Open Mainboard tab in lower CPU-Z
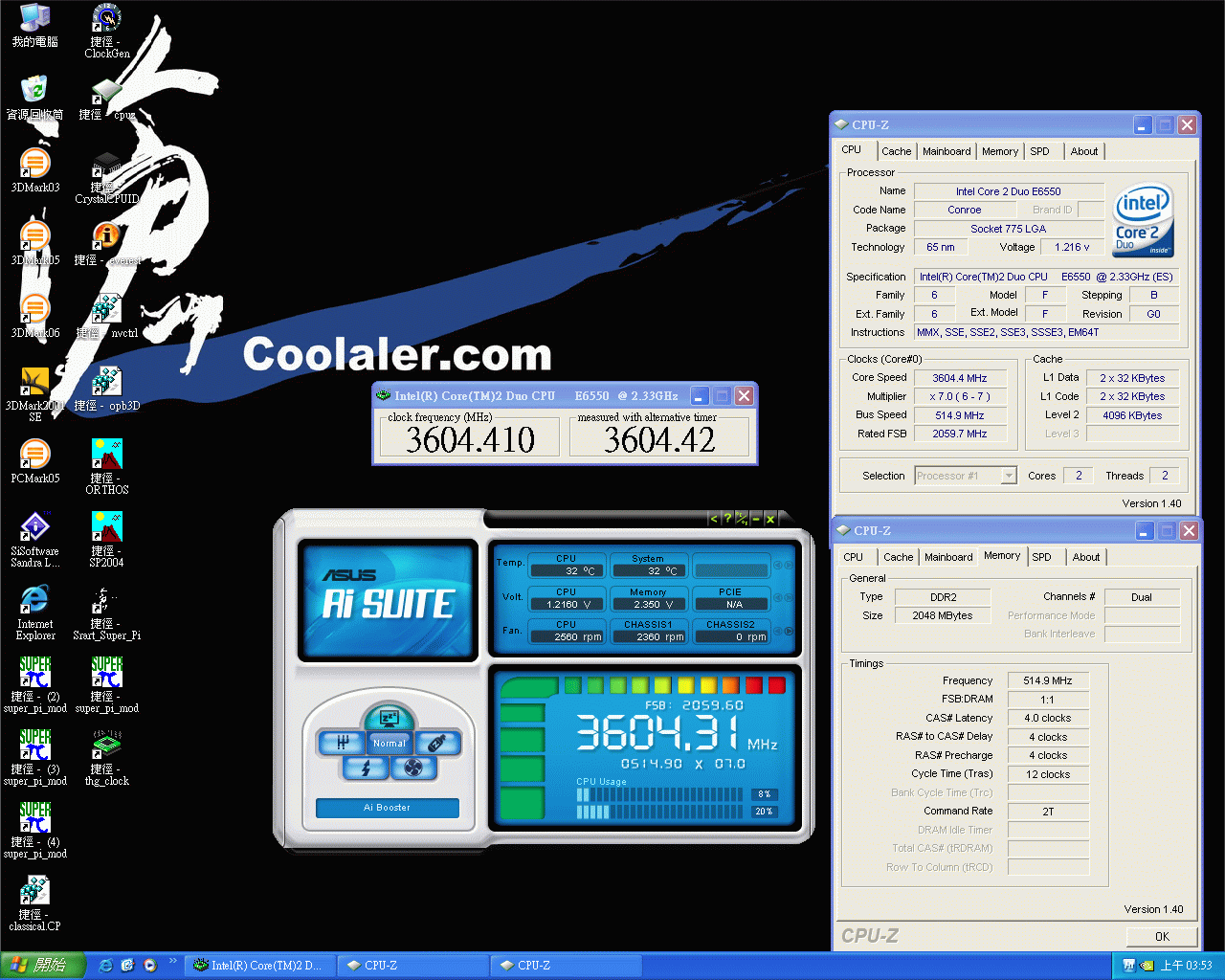Image resolution: width=1225 pixels, height=980 pixels. (x=948, y=557)
